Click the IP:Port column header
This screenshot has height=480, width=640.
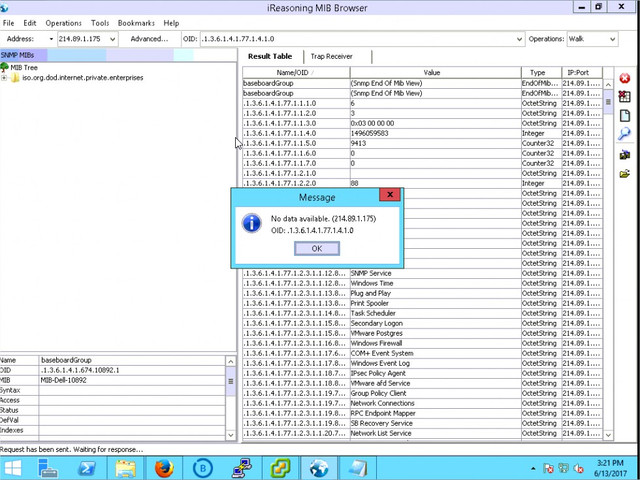[582, 73]
